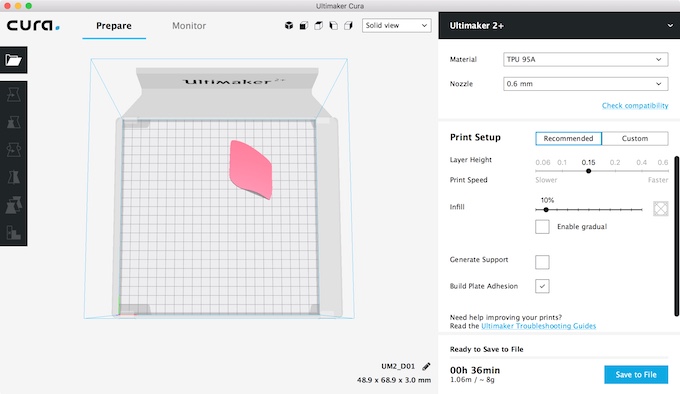
Task: Switch to the Prepare tab
Action: [x=114, y=26]
